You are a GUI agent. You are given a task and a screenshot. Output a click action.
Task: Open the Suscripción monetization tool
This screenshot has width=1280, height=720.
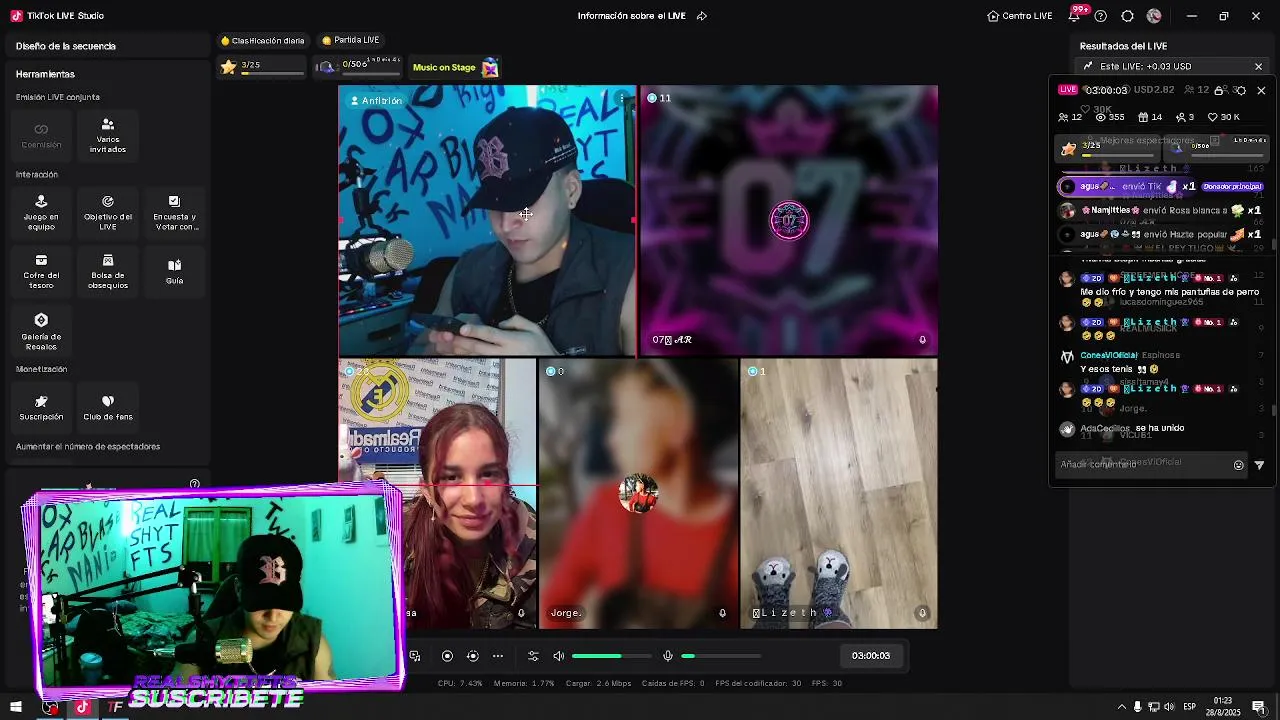[41, 407]
